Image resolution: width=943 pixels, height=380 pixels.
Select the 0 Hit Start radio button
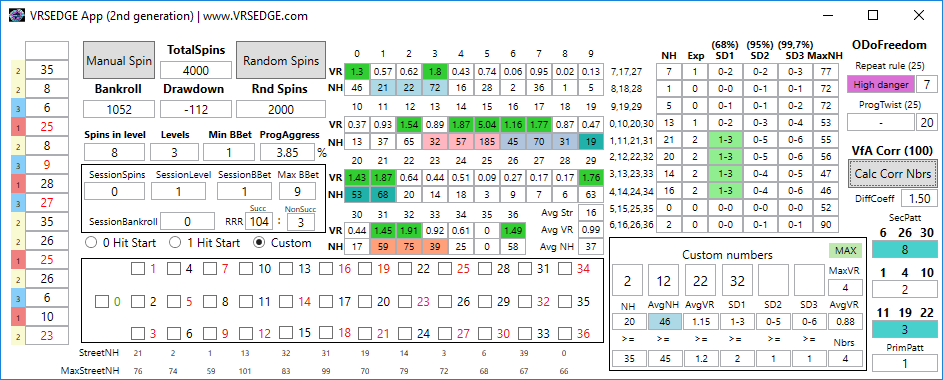click(x=91, y=243)
